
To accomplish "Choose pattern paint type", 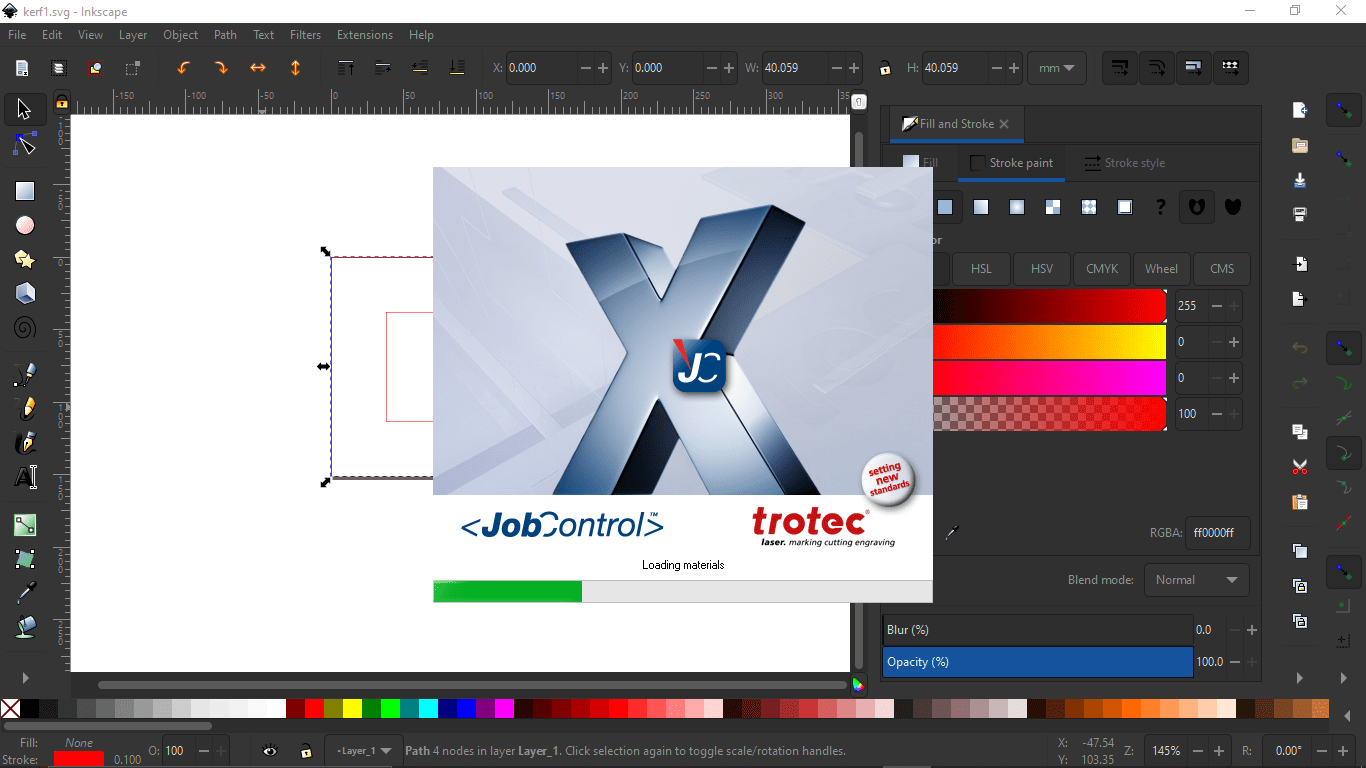I will [x=1089, y=207].
